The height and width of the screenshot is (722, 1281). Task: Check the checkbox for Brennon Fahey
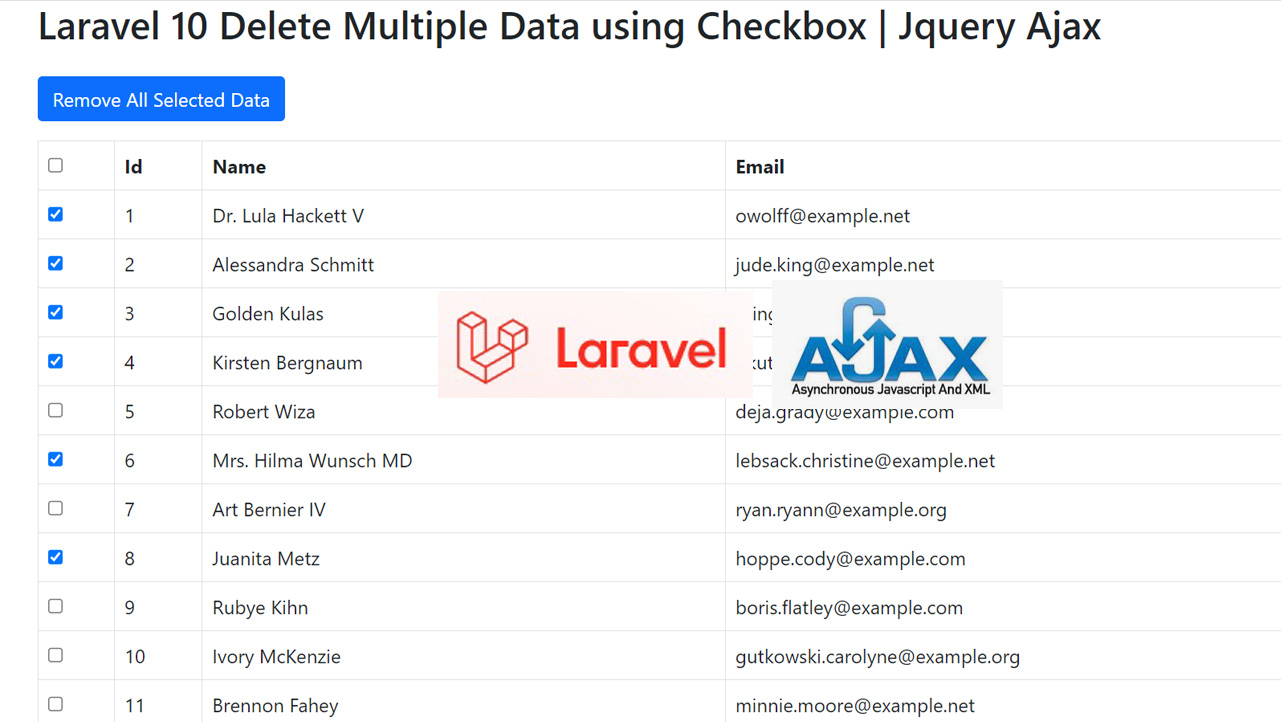click(56, 704)
